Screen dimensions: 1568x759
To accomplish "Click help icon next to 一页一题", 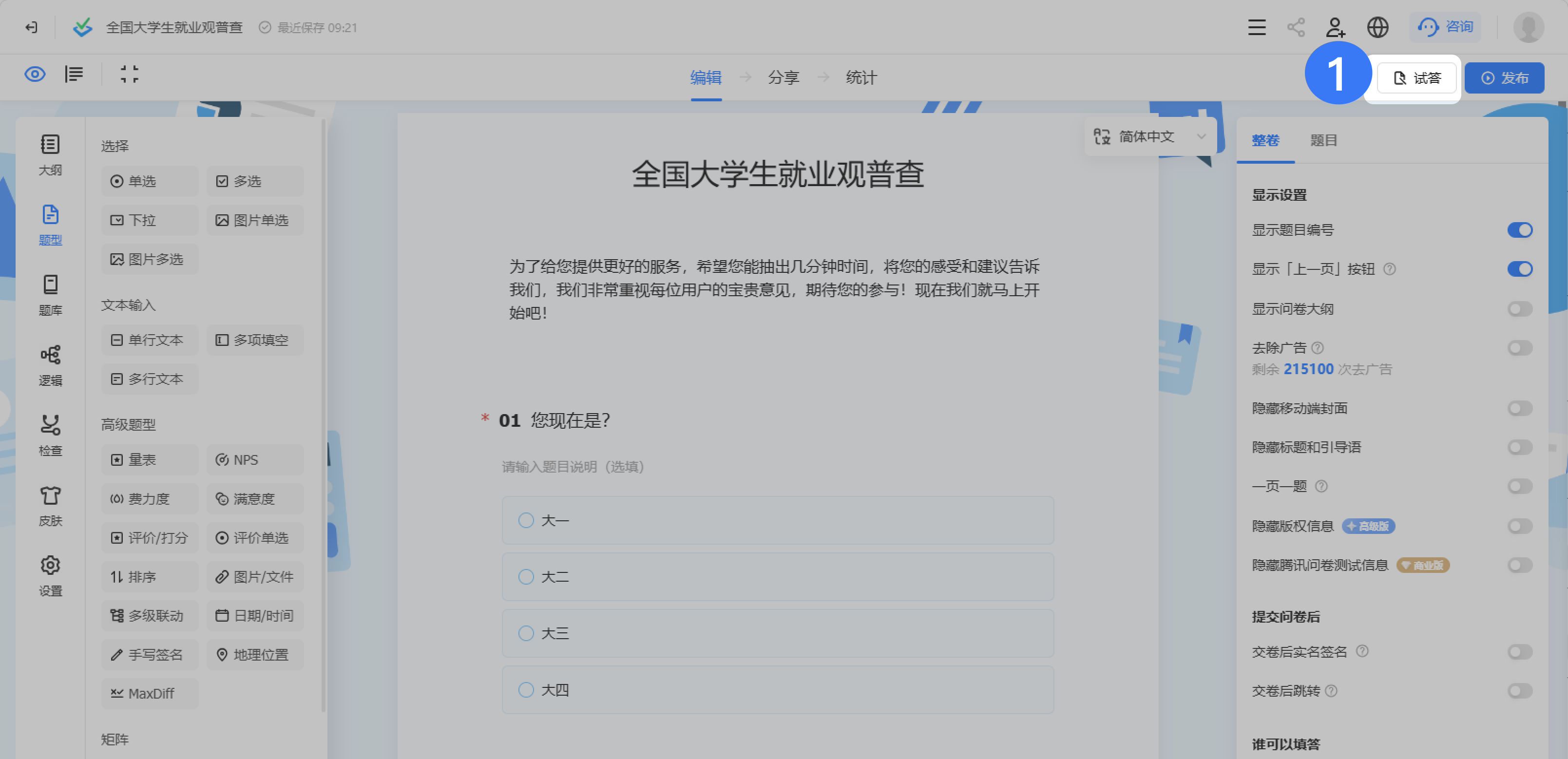I will tap(1321, 486).
